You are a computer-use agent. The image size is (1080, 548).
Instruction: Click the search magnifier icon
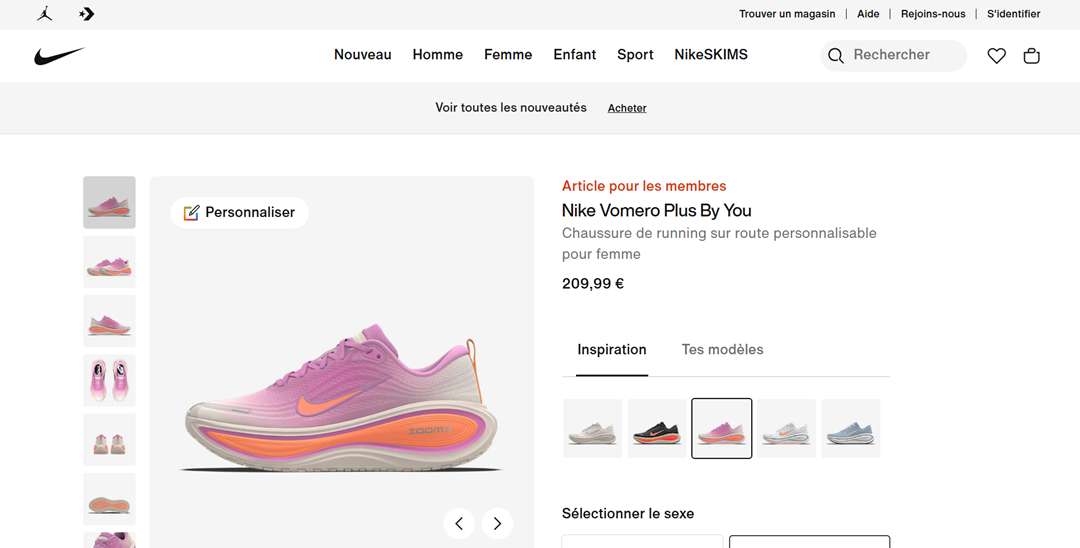[835, 56]
